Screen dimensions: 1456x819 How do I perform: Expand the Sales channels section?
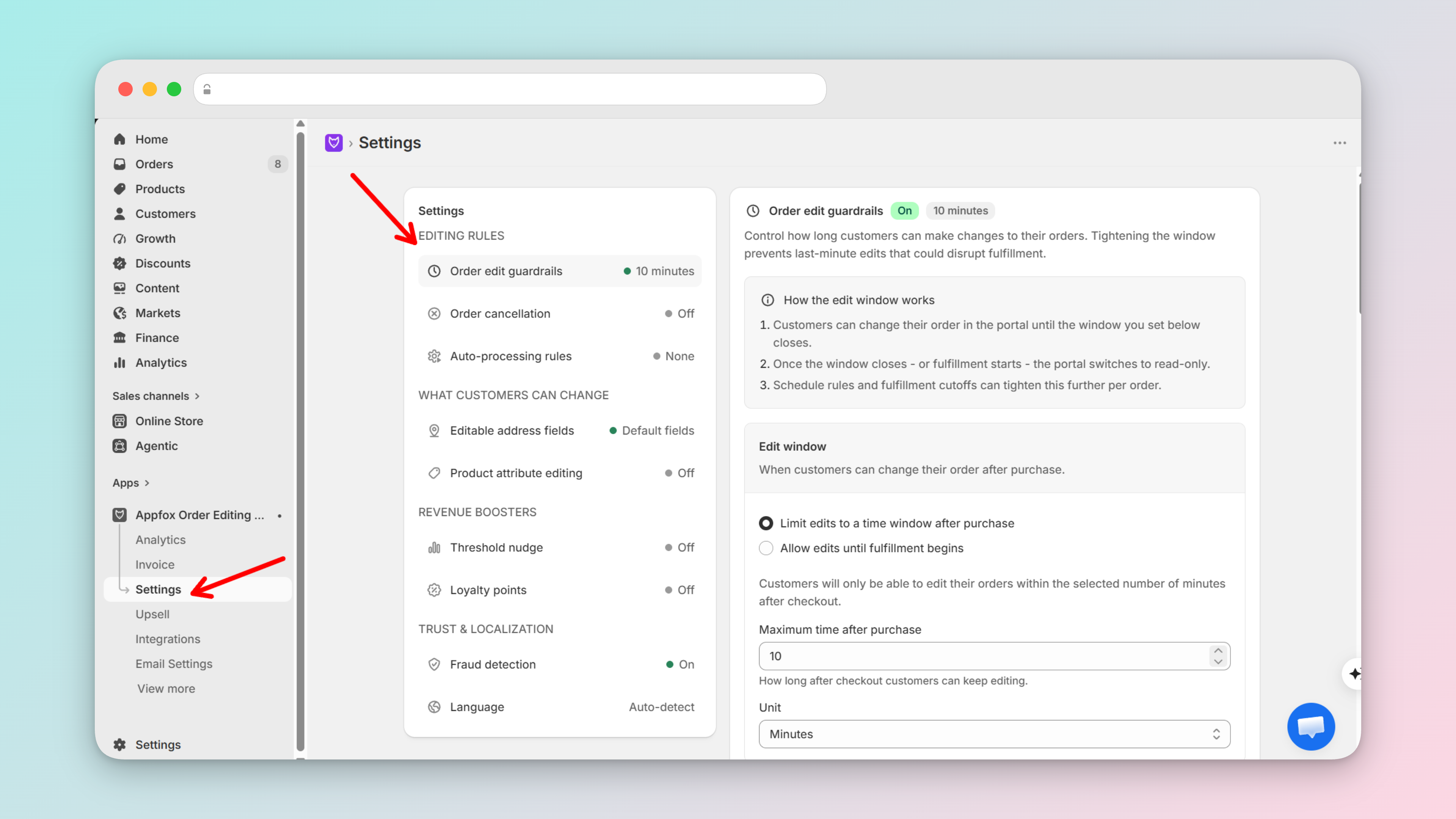(x=156, y=396)
